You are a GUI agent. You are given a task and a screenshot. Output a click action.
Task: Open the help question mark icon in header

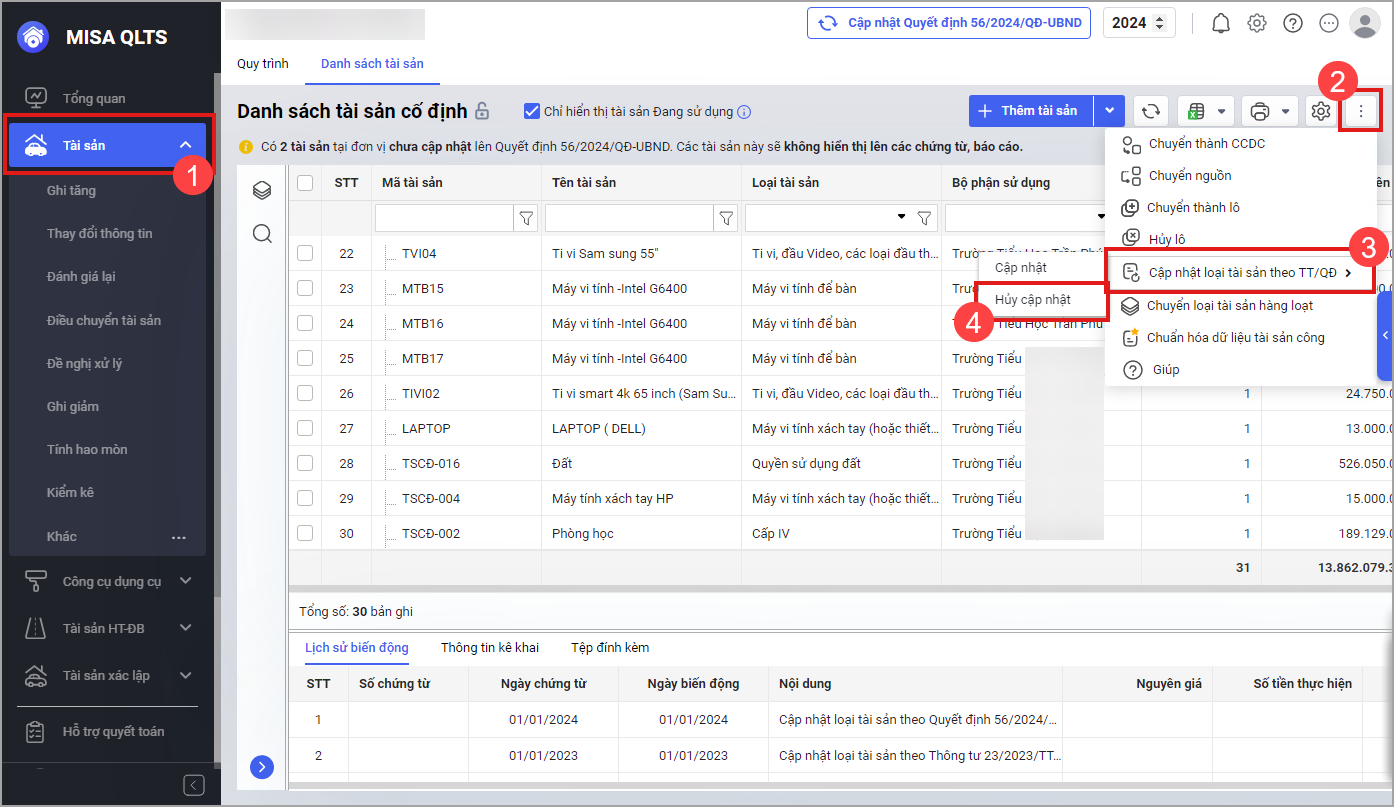(1293, 23)
